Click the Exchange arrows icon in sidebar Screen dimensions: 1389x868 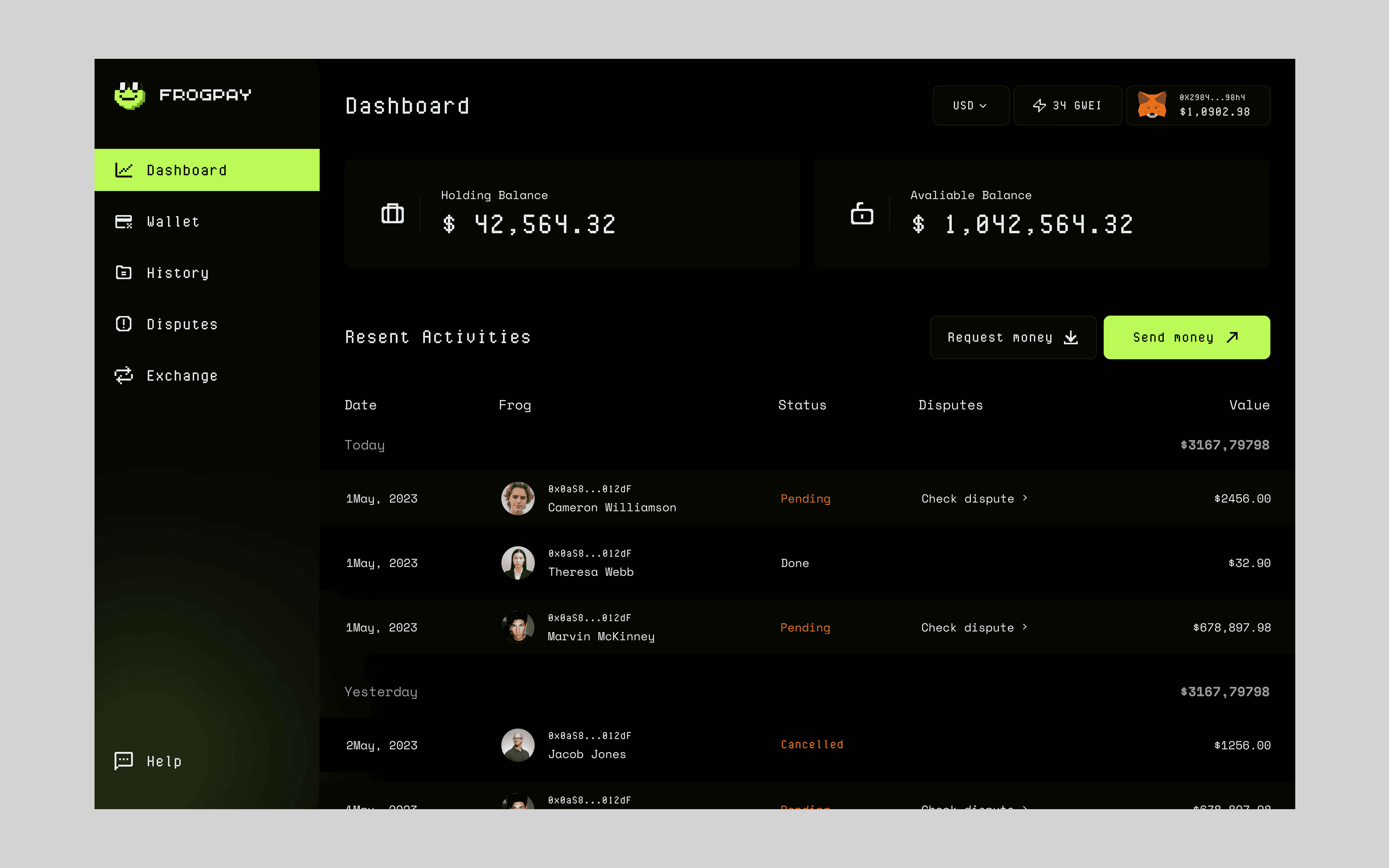pyautogui.click(x=123, y=375)
